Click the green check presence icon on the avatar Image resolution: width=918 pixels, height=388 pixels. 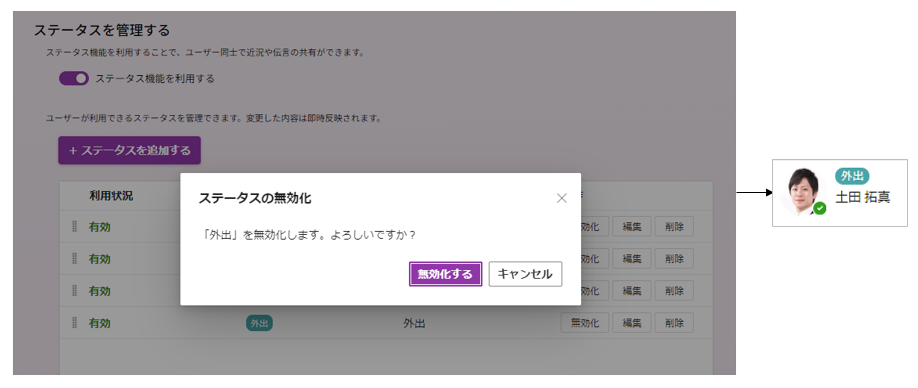(820, 208)
